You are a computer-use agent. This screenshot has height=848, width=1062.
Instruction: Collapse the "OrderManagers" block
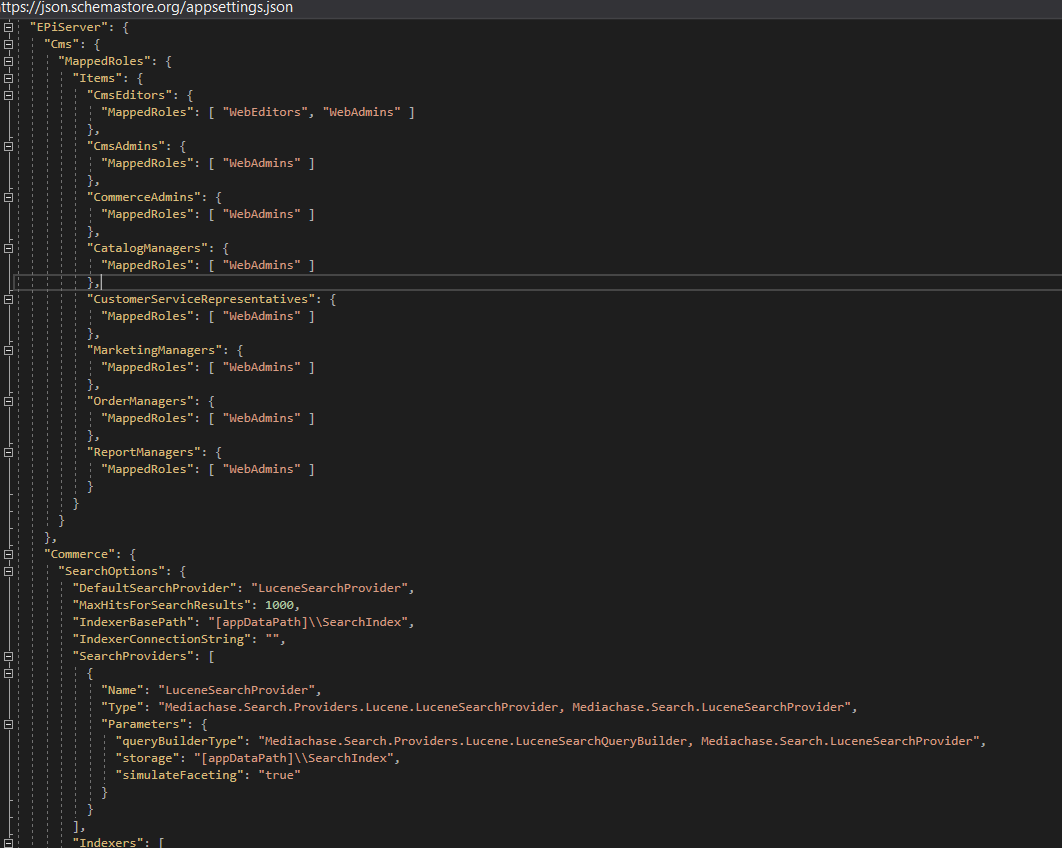8,401
